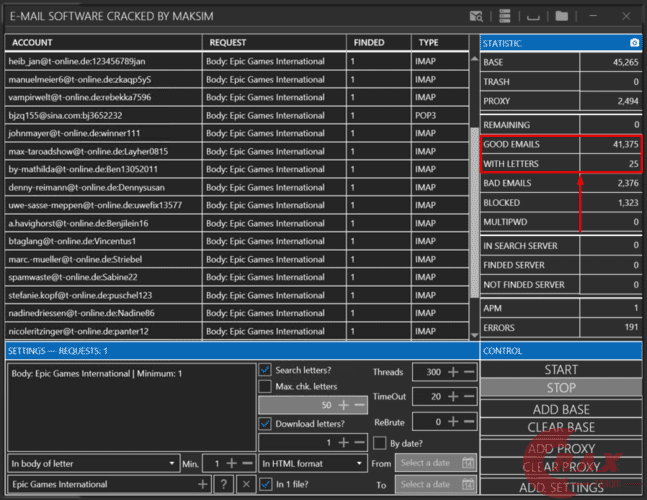Add request with plus next to Epic Games International
This screenshot has width=647, height=500.
pyautogui.click(x=203, y=484)
